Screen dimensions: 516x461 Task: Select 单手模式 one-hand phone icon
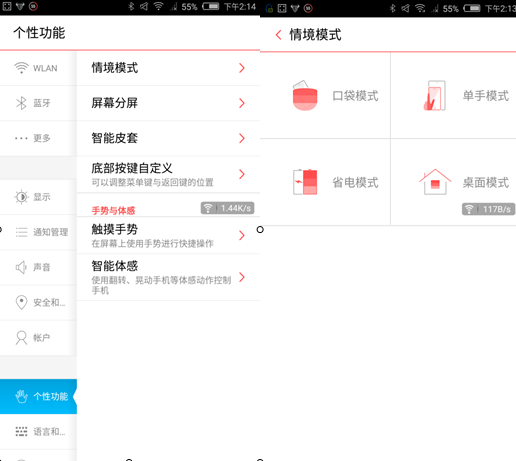(x=435, y=96)
